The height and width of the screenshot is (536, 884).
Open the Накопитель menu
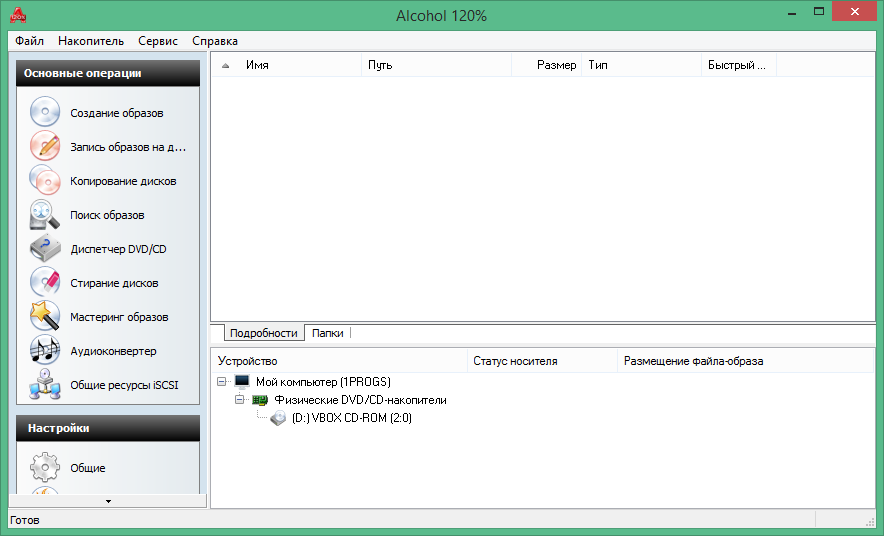(91, 41)
